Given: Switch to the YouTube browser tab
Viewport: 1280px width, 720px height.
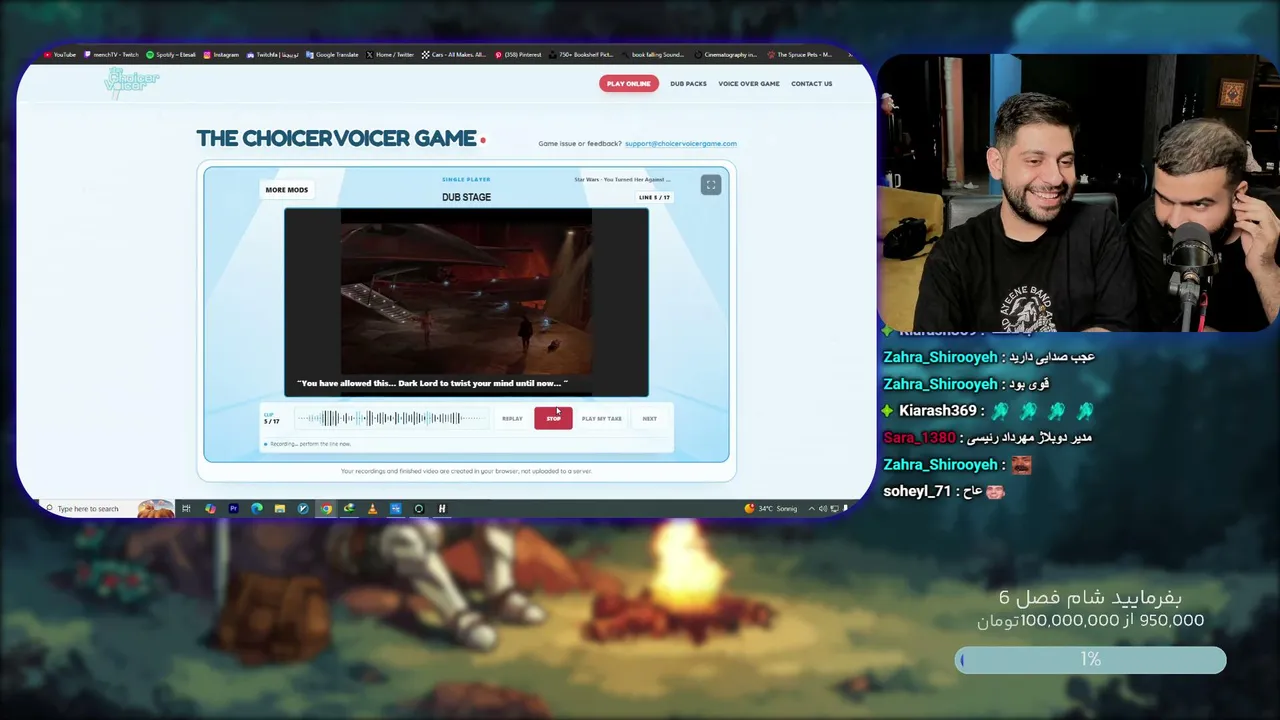Looking at the screenshot, I should [x=60, y=55].
